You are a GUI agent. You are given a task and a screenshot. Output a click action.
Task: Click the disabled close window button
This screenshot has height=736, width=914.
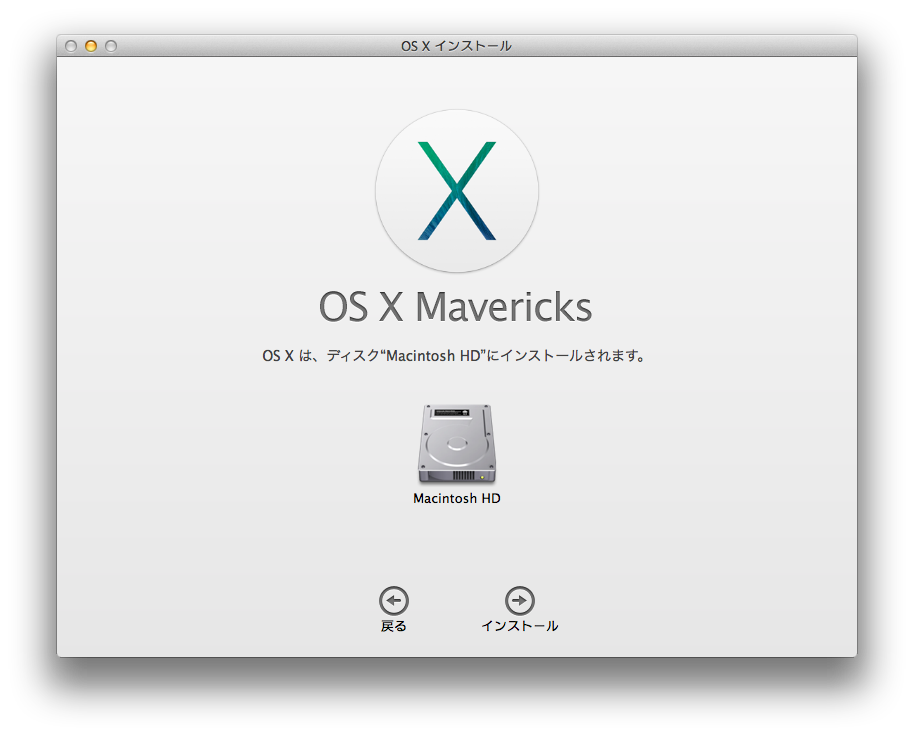coord(71,46)
